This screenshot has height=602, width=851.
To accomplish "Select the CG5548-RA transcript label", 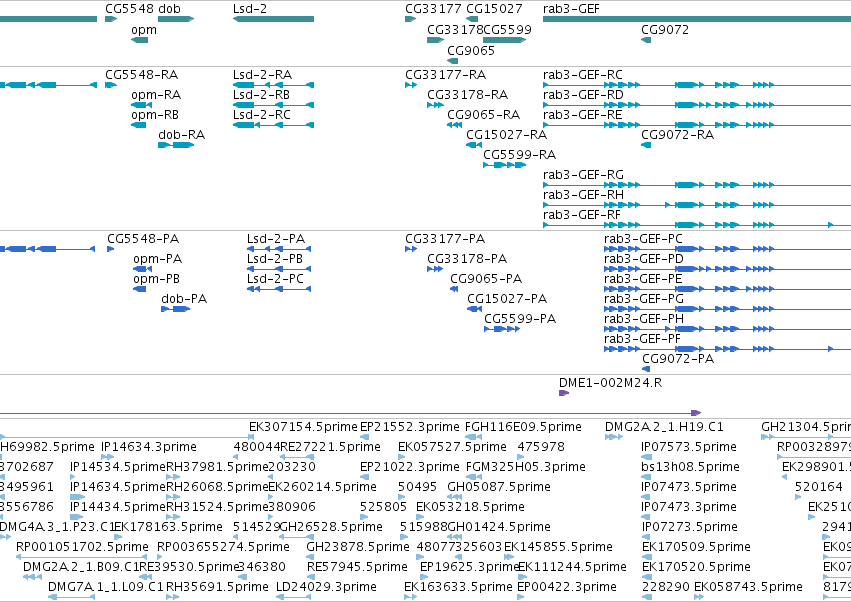I will pyautogui.click(x=142, y=74).
